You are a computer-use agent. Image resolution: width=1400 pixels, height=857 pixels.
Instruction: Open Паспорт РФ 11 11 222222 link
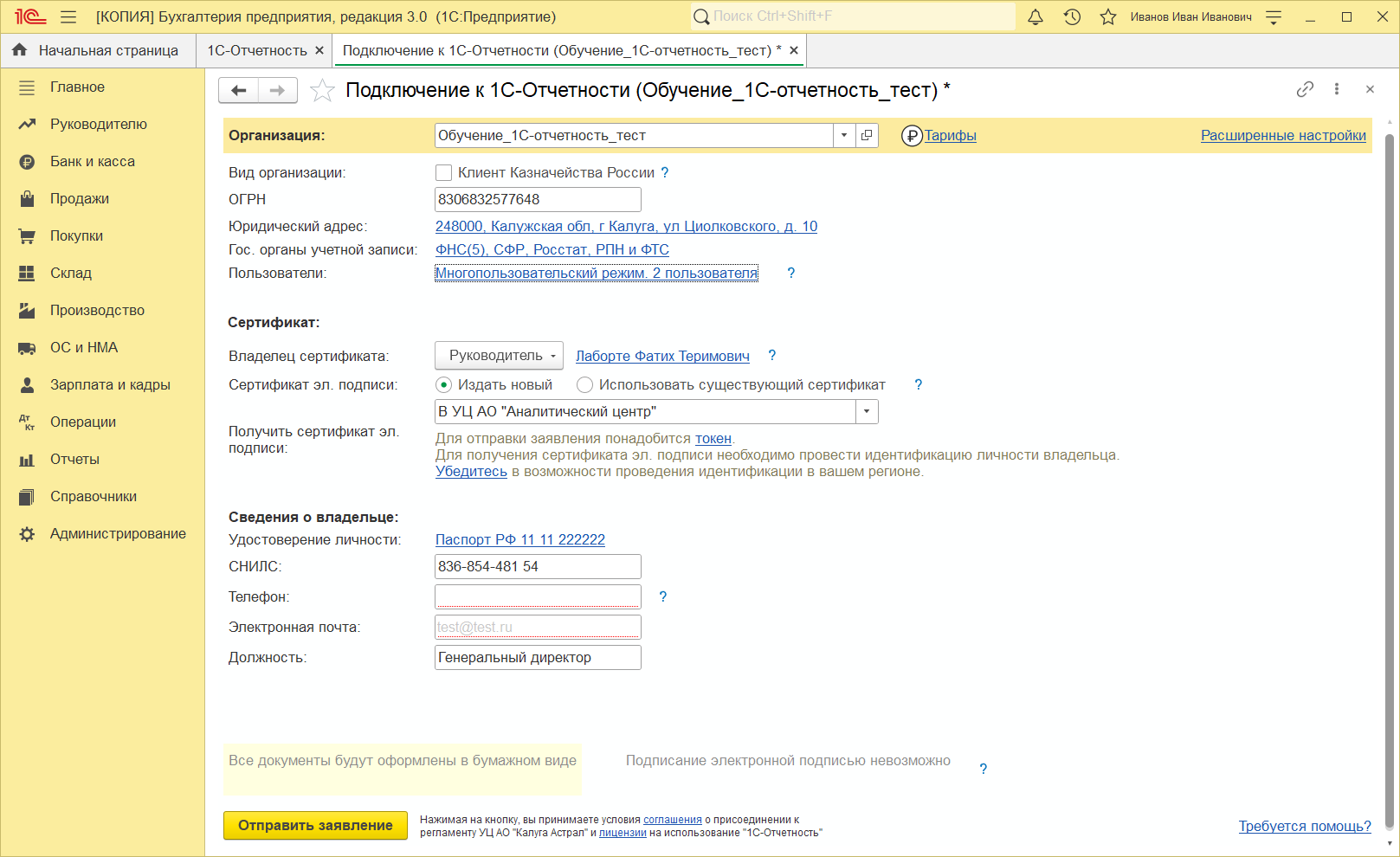(x=520, y=540)
